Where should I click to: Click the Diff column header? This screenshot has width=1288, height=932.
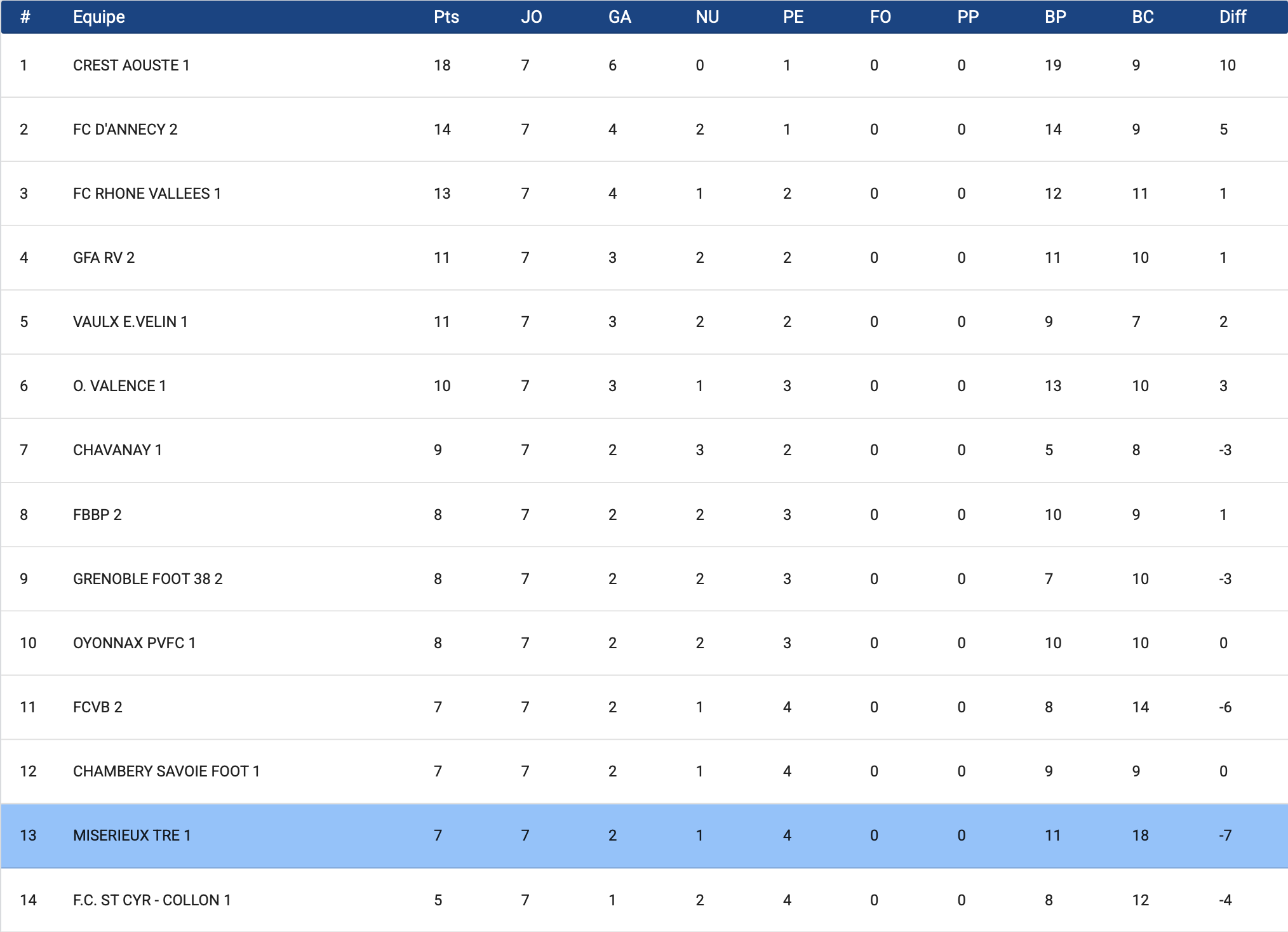click(x=1232, y=17)
